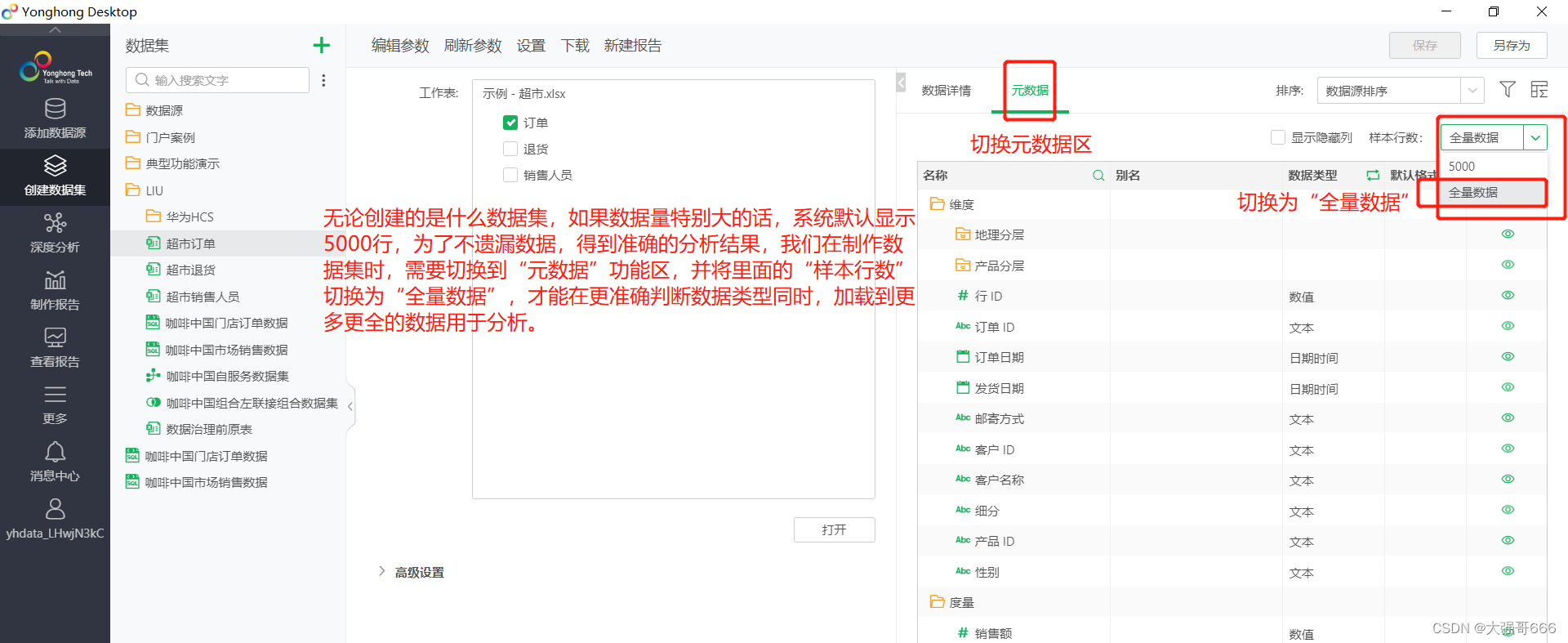
Task: Toggle visibility eye for 客户名称 row
Action: click(1508, 479)
